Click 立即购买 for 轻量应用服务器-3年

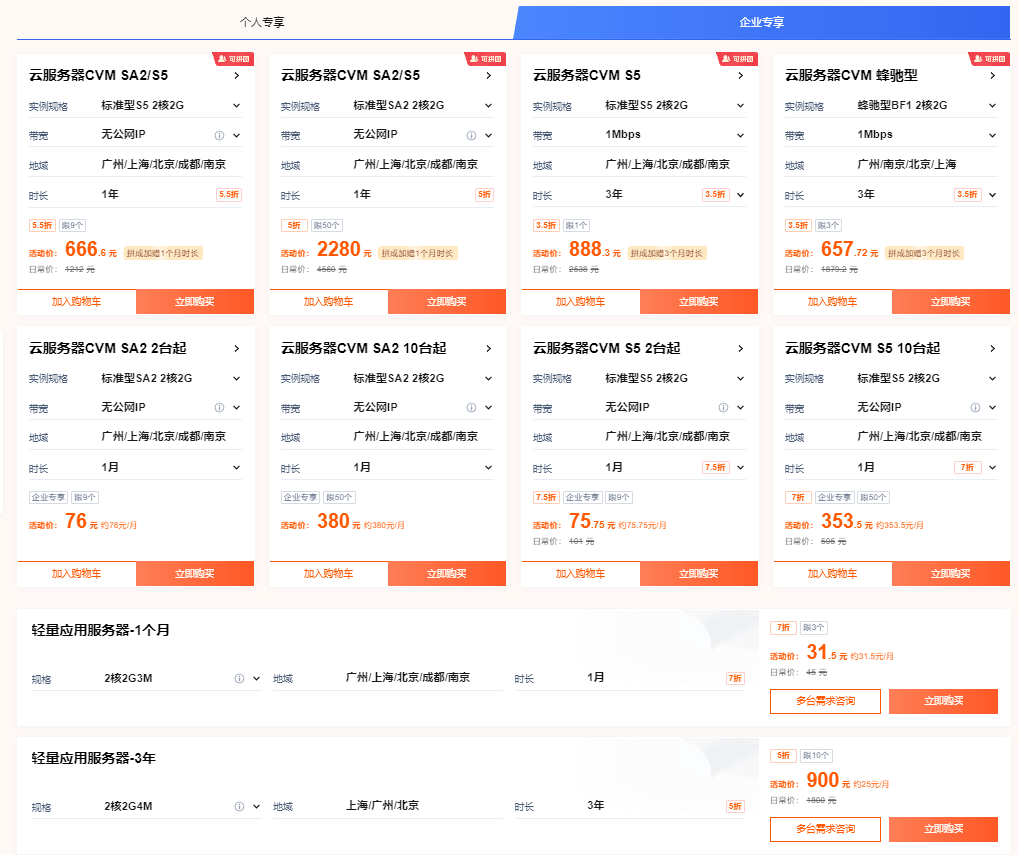click(943, 829)
